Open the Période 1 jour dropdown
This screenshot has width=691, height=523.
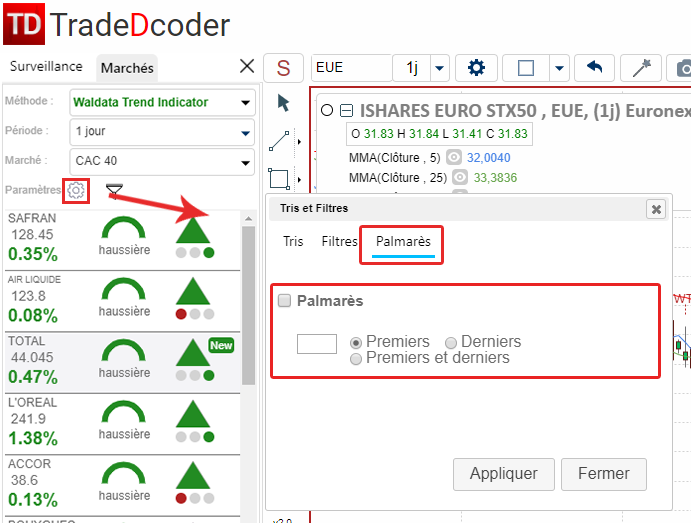[x=162, y=132]
